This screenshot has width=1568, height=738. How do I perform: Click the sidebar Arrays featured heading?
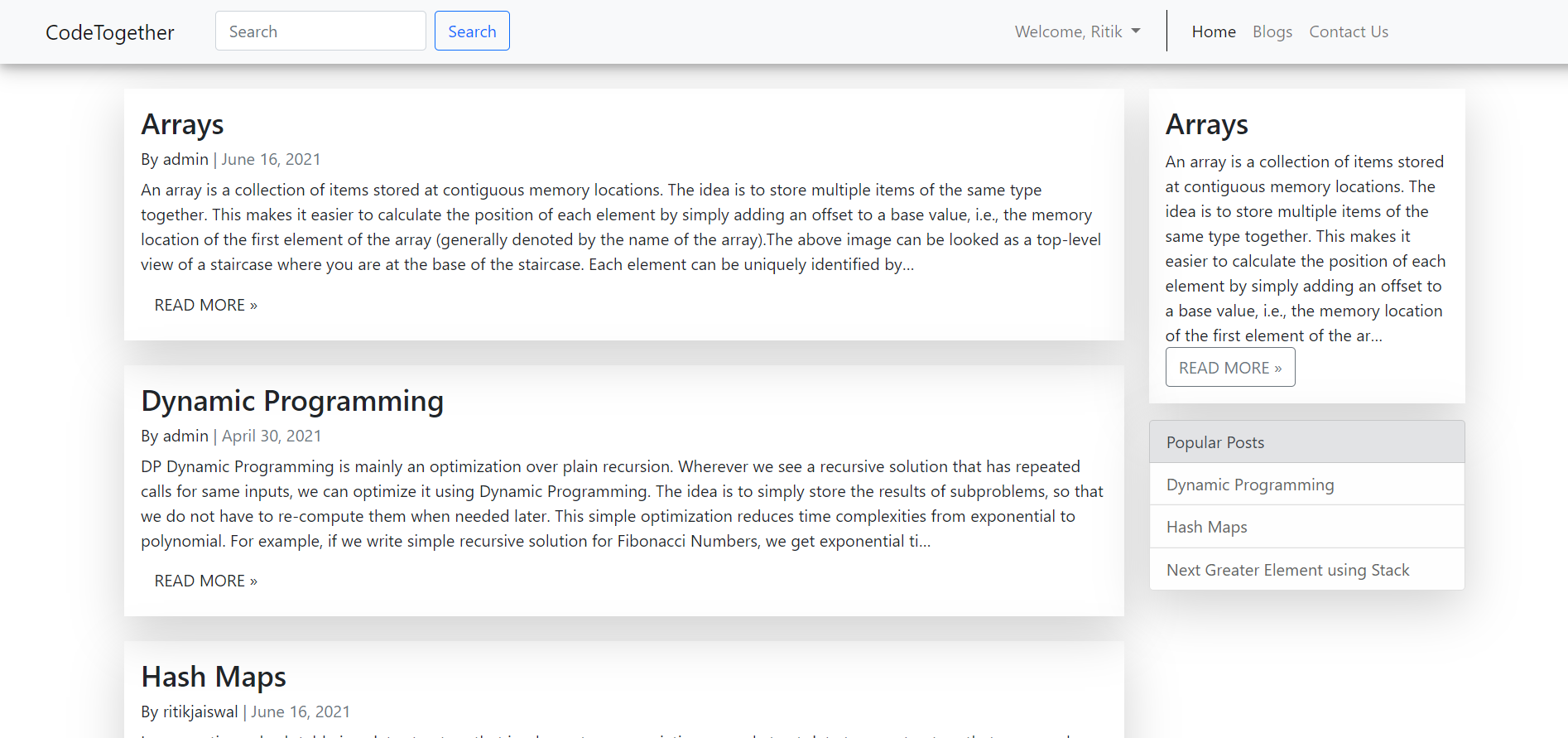click(x=1206, y=125)
